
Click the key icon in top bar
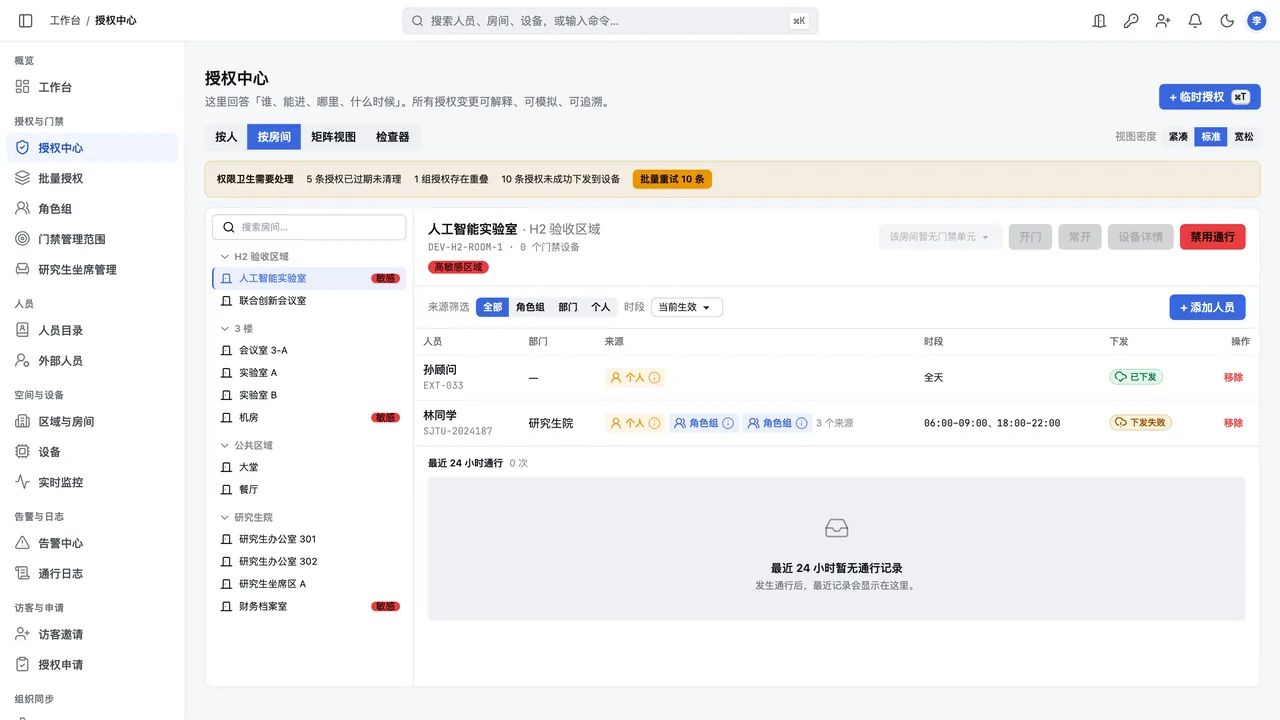point(1131,20)
